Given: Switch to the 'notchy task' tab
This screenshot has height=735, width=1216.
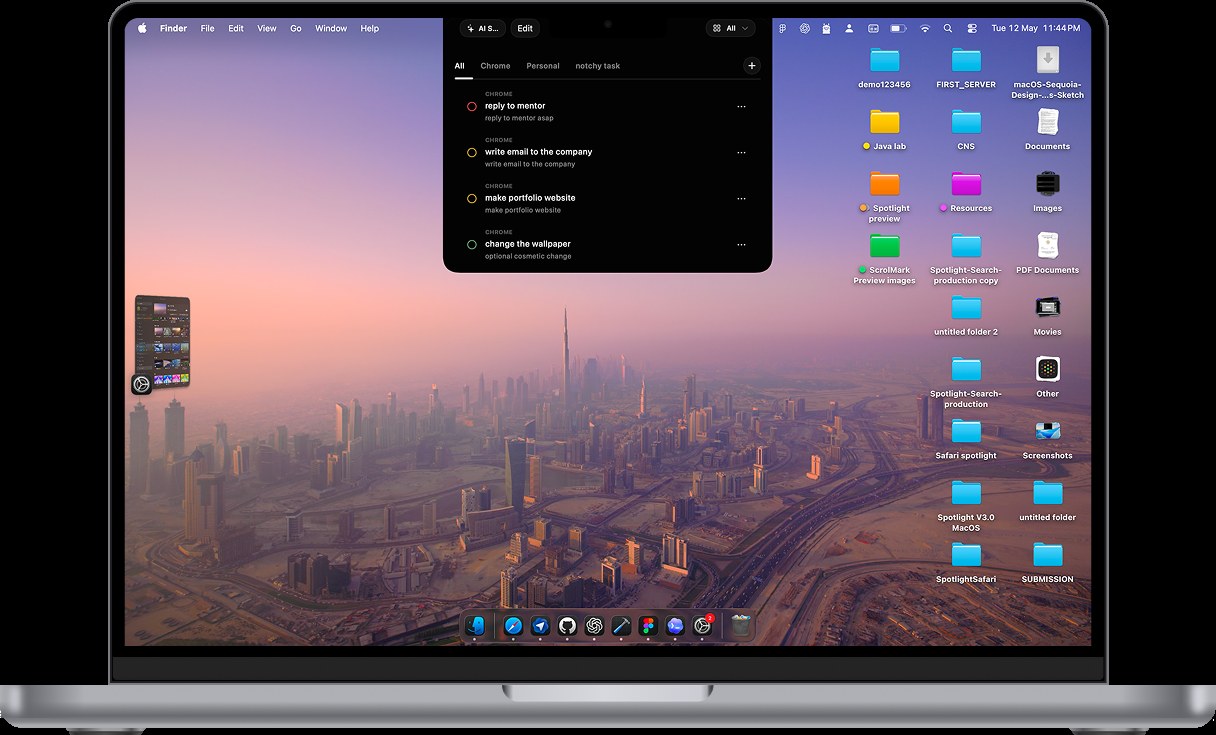Looking at the screenshot, I should [598, 66].
